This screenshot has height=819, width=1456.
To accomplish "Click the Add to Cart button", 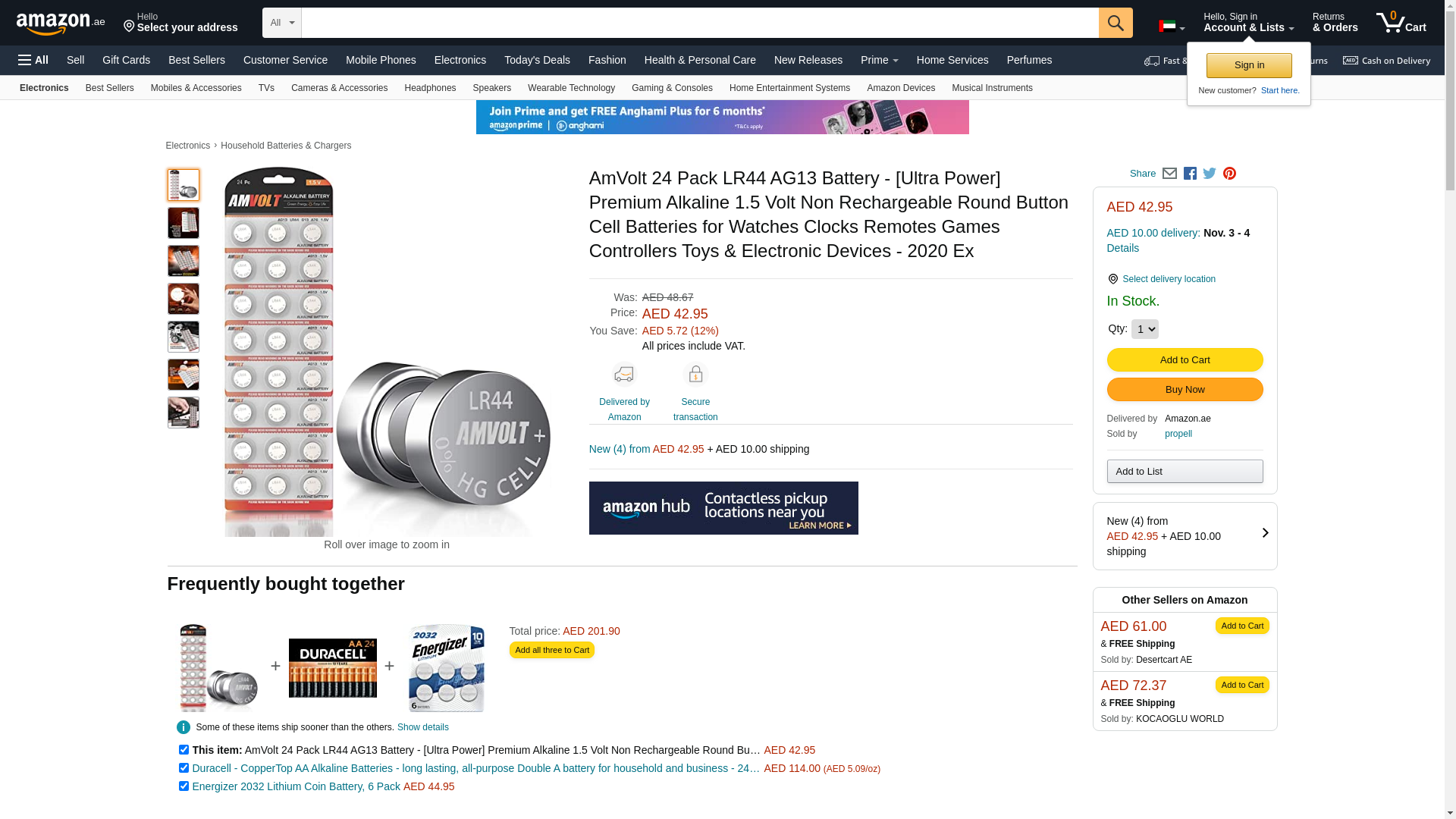I will [x=1185, y=360].
